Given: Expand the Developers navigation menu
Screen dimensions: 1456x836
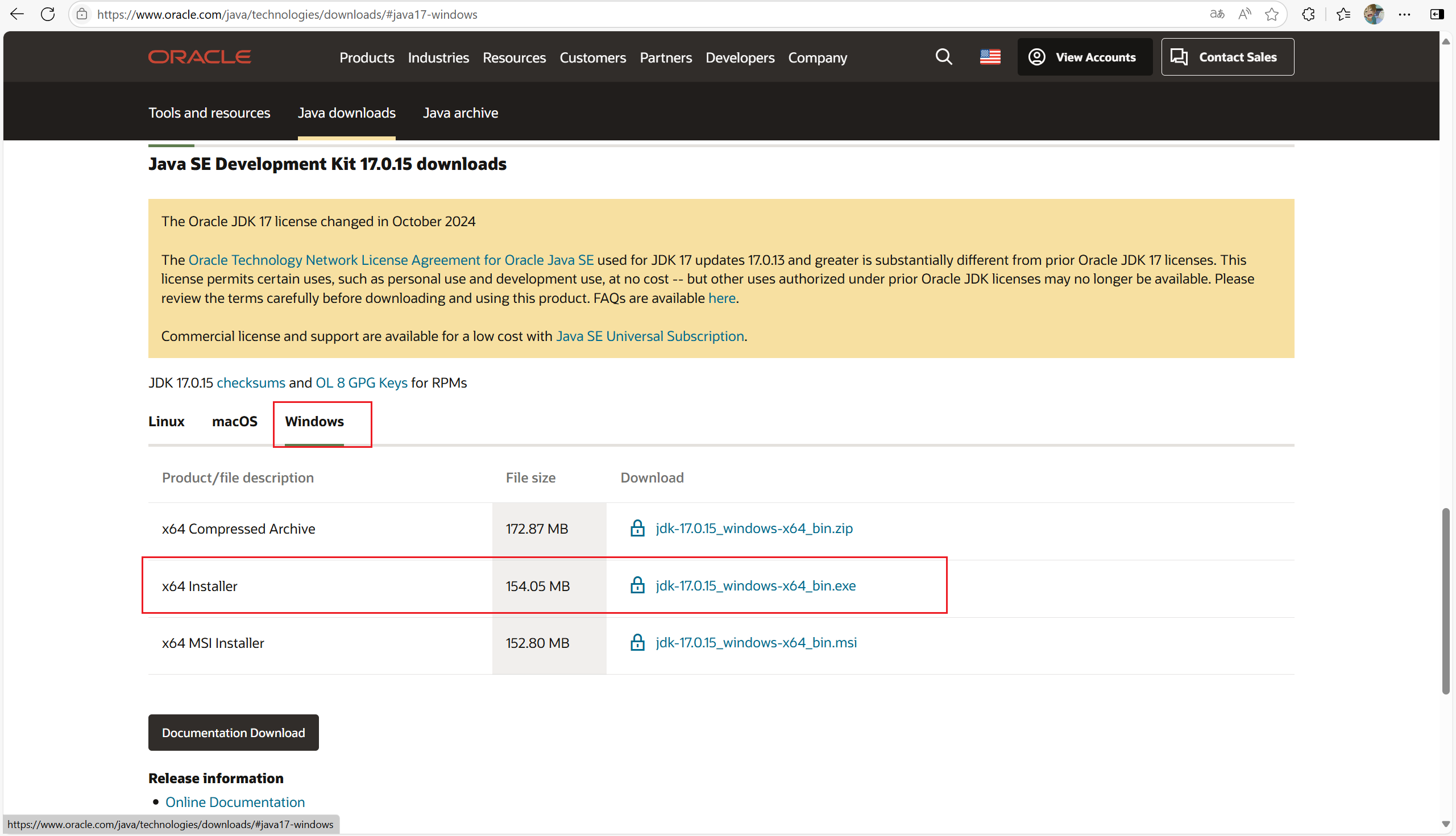Looking at the screenshot, I should 740,57.
